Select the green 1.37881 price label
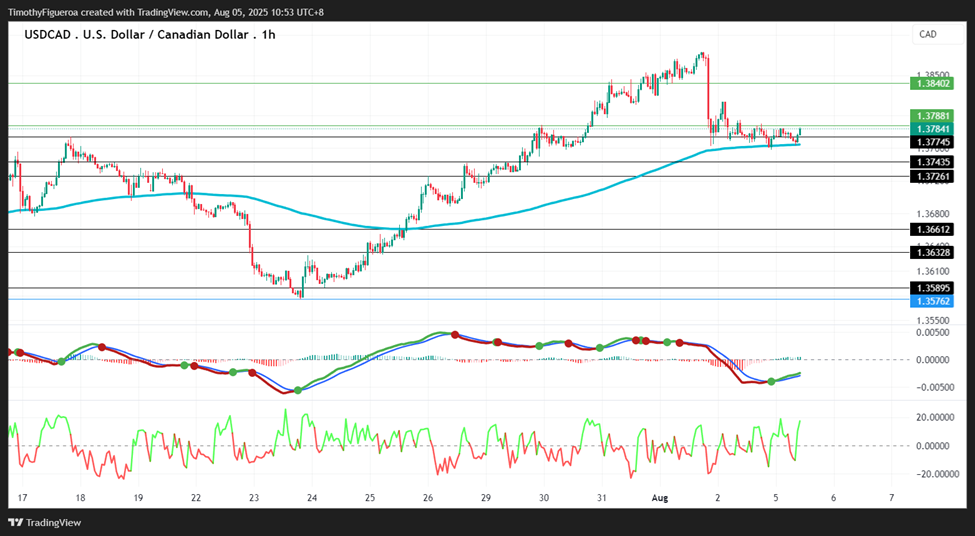The image size is (975, 536). (x=930, y=116)
